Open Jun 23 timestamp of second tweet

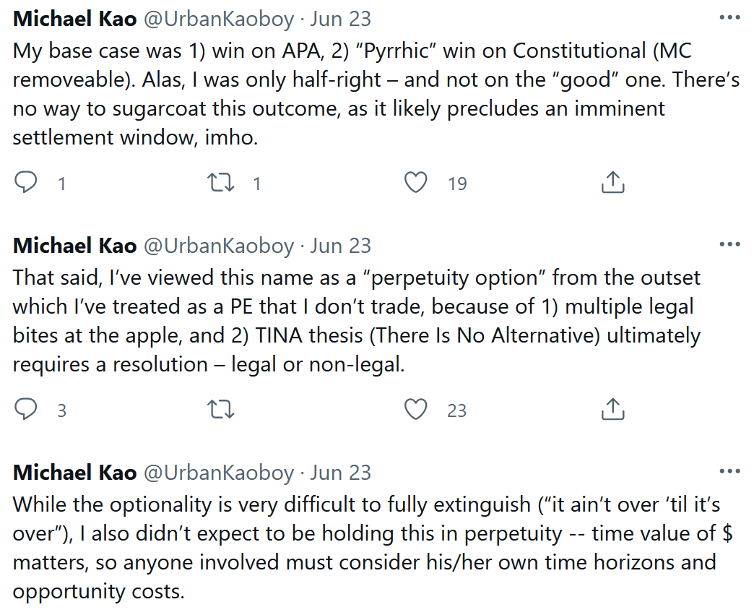(x=340, y=246)
